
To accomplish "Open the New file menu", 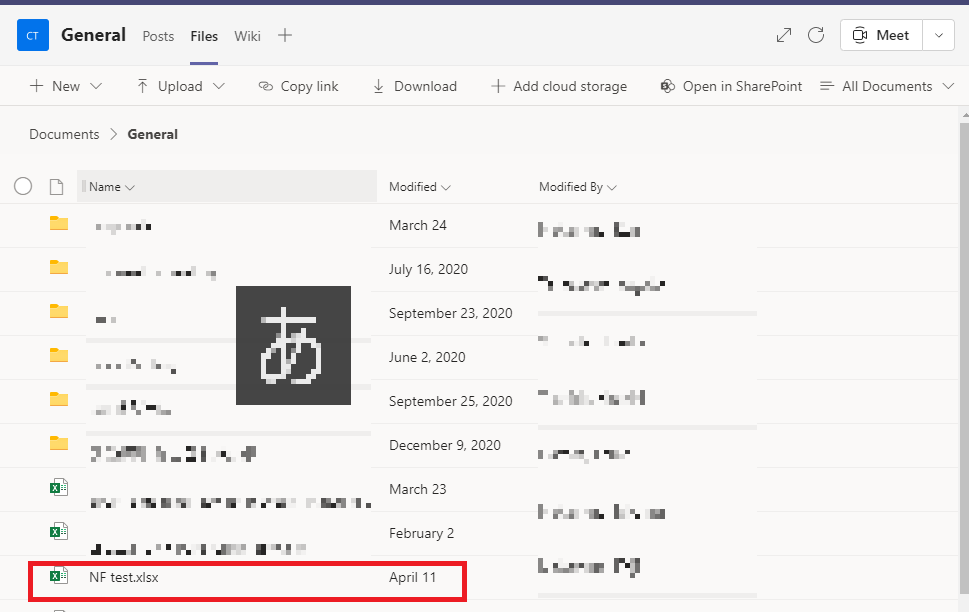I will [x=66, y=86].
